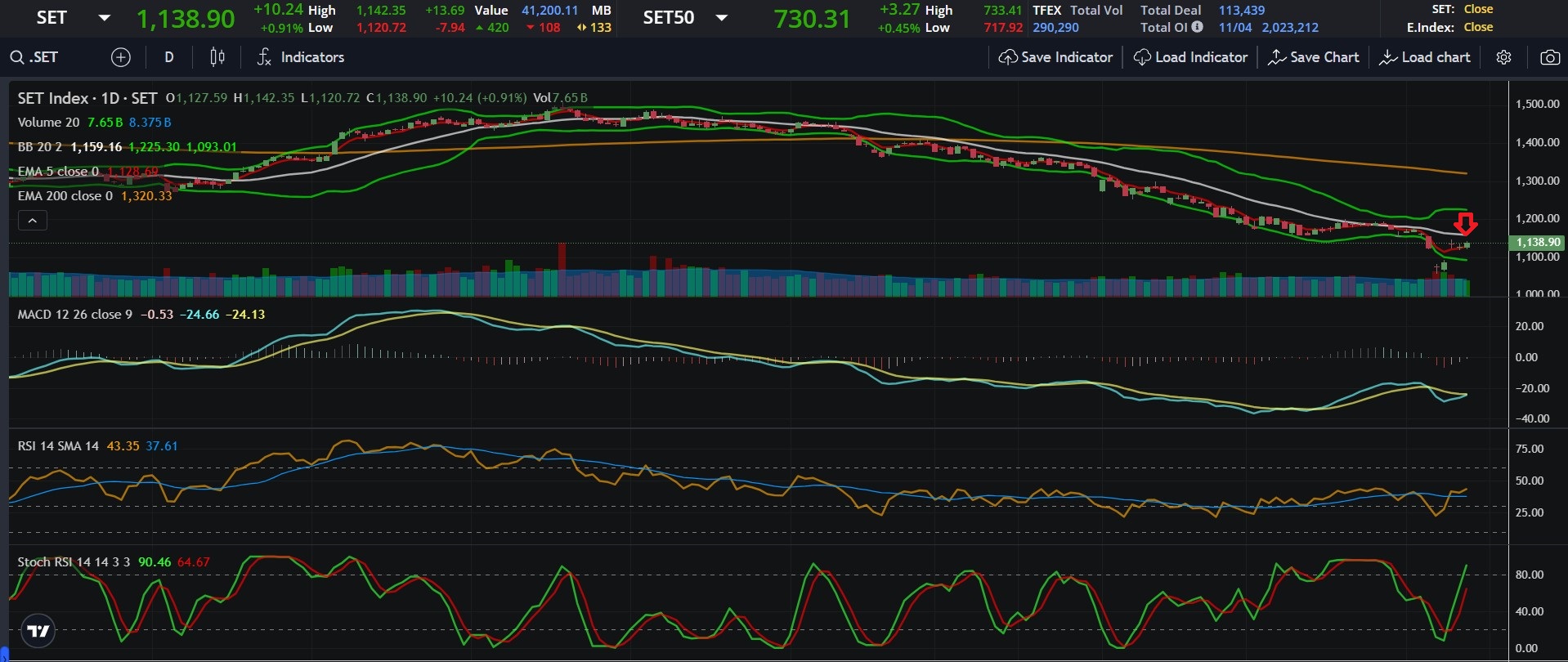The image size is (1568, 662).
Task: Open the Indicators fx menu
Action: [x=300, y=57]
